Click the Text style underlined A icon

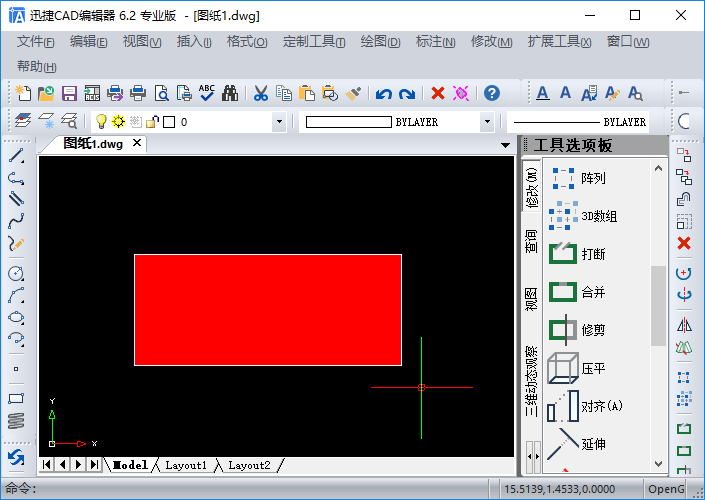pyautogui.click(x=543, y=93)
